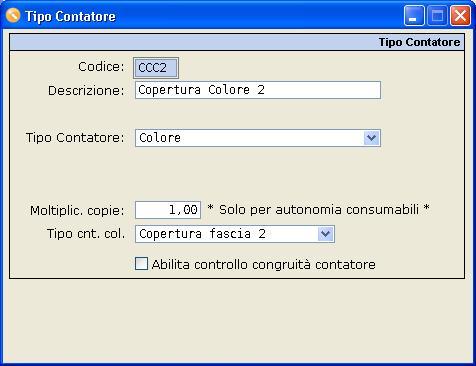Expand the Tipo cnt. col. dropdown arrow
The image size is (476, 366).
click(325, 234)
